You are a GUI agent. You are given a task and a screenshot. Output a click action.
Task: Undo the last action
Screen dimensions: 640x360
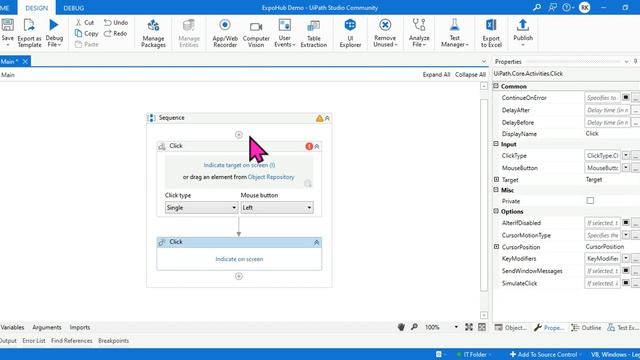116,22
